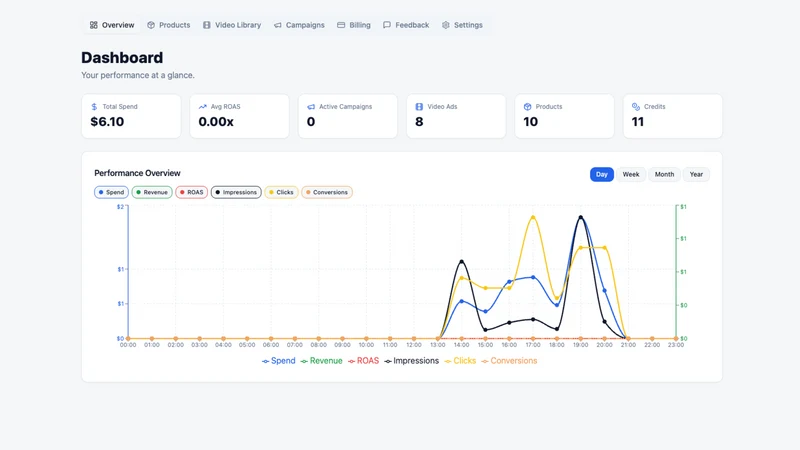Click the "00:00" x-axis label
Image resolution: width=800 pixels, height=450 pixels.
pos(128,345)
